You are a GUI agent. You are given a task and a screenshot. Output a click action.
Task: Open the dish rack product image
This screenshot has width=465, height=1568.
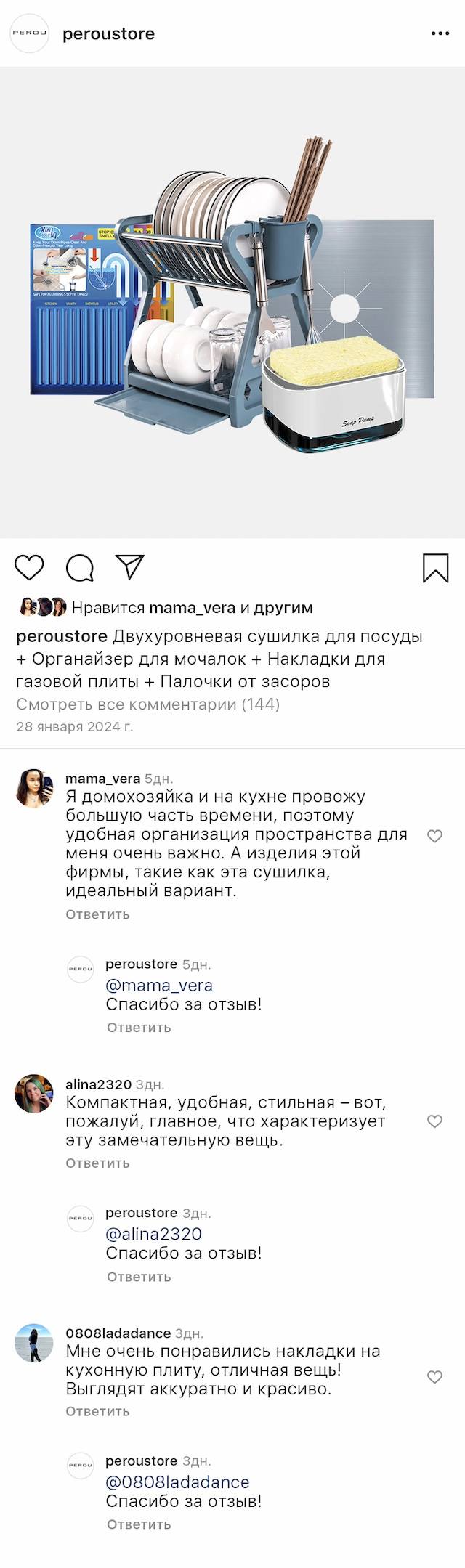click(x=232, y=302)
